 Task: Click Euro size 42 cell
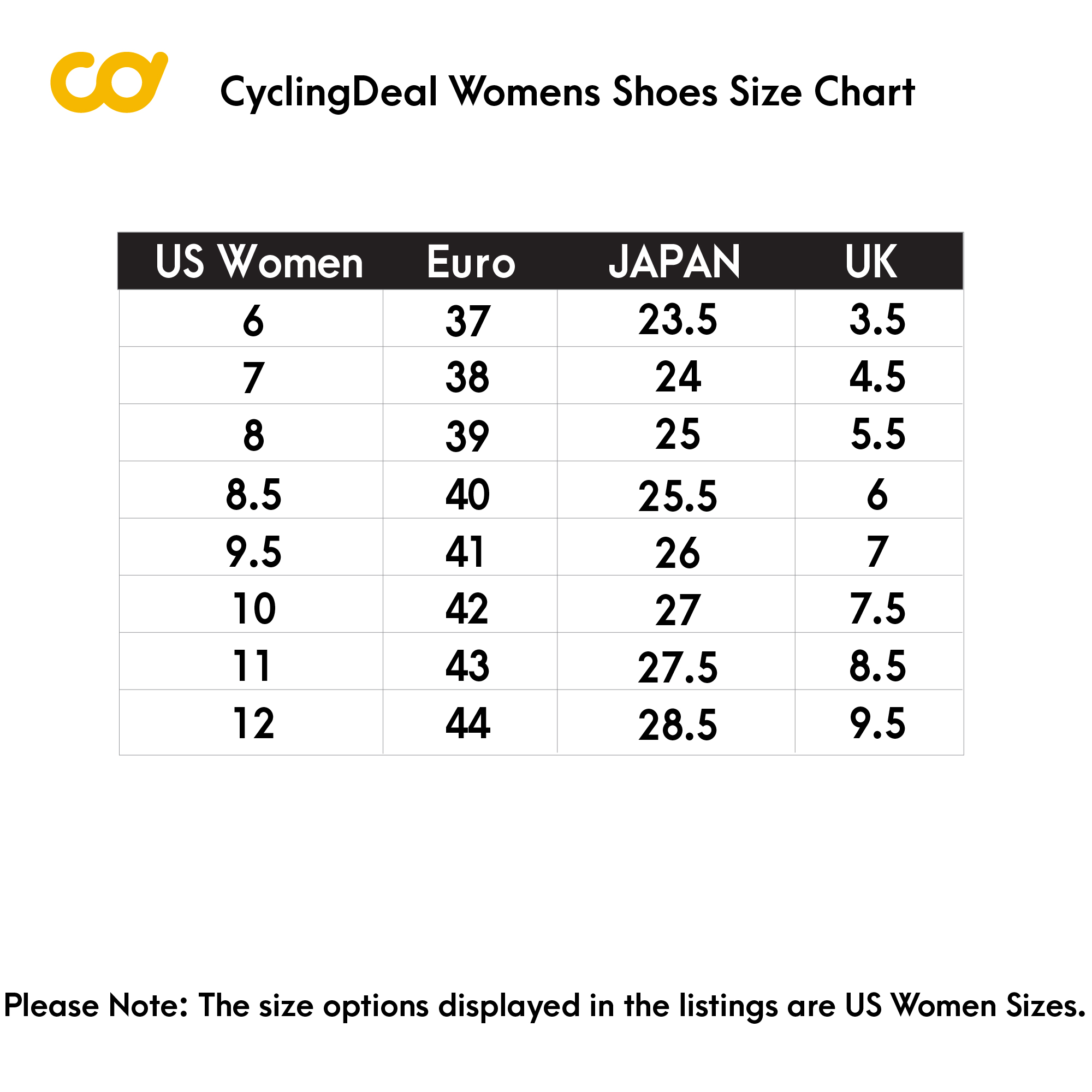[x=470, y=604]
